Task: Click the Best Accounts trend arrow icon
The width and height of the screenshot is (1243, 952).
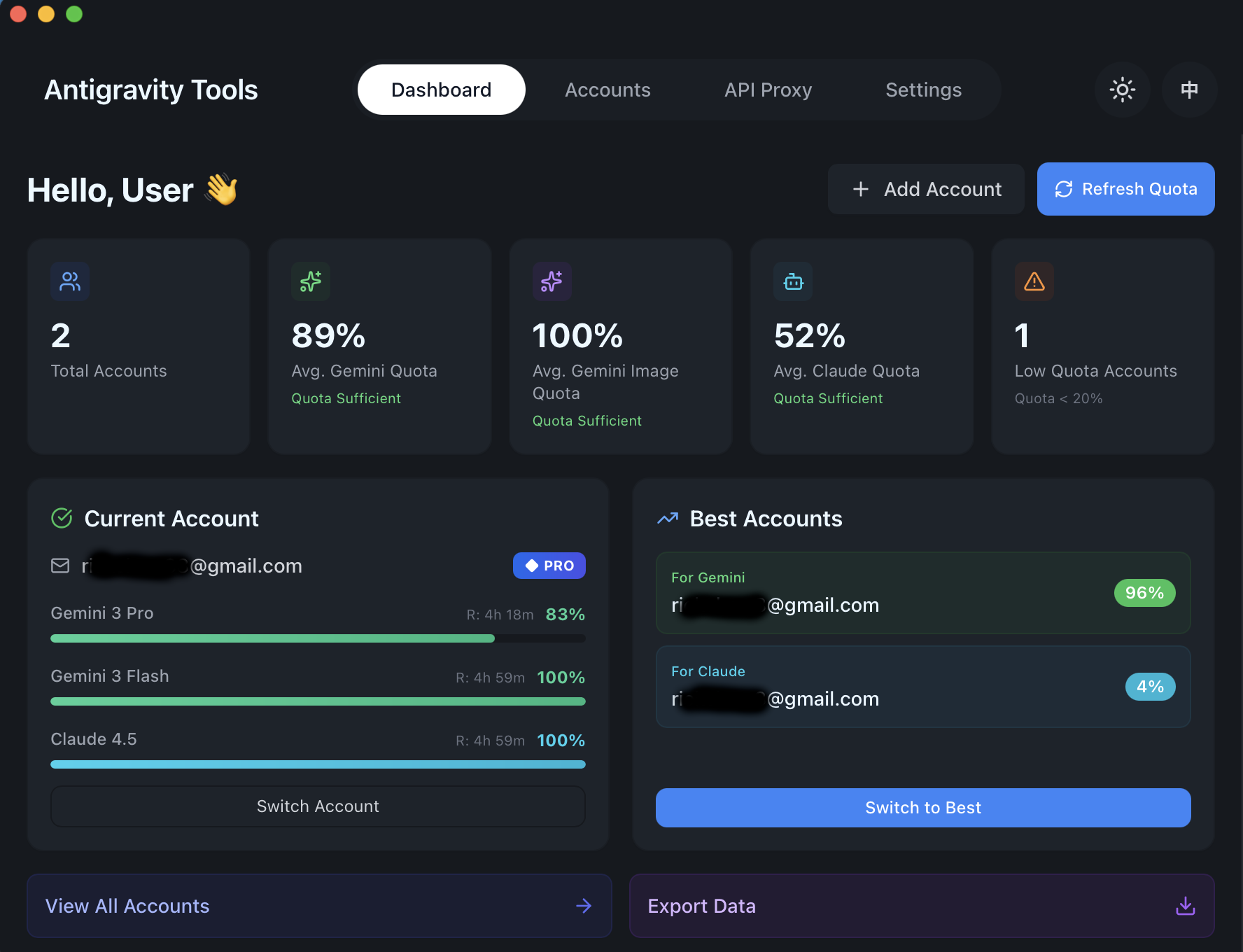Action: [x=668, y=518]
